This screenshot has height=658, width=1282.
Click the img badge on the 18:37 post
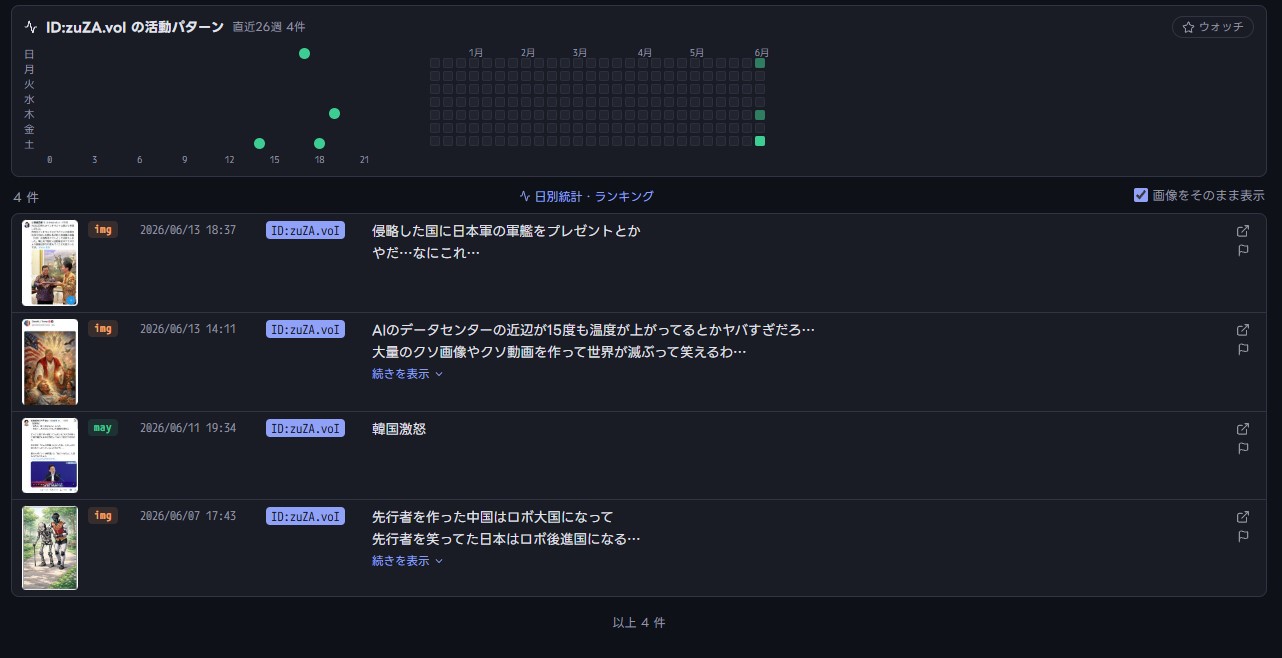(x=103, y=230)
